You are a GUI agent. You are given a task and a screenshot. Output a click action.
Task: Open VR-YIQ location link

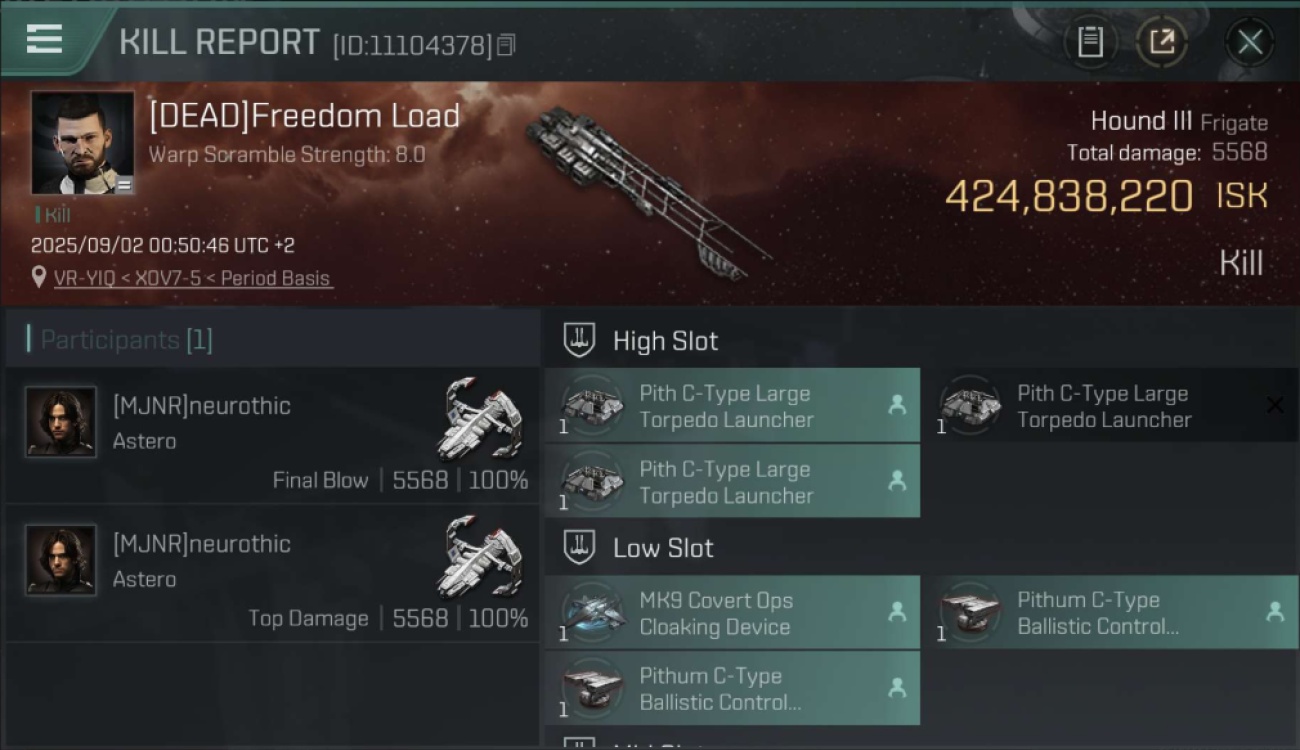click(x=192, y=279)
